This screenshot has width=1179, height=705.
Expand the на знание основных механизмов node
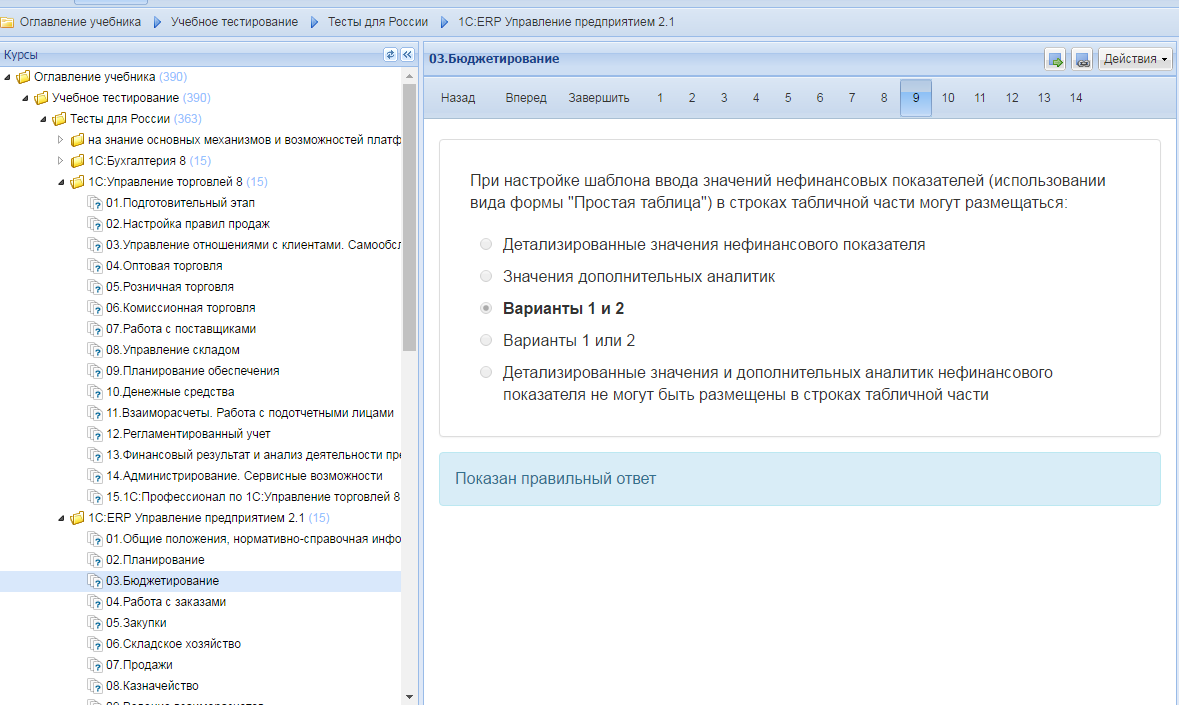click(x=61, y=140)
